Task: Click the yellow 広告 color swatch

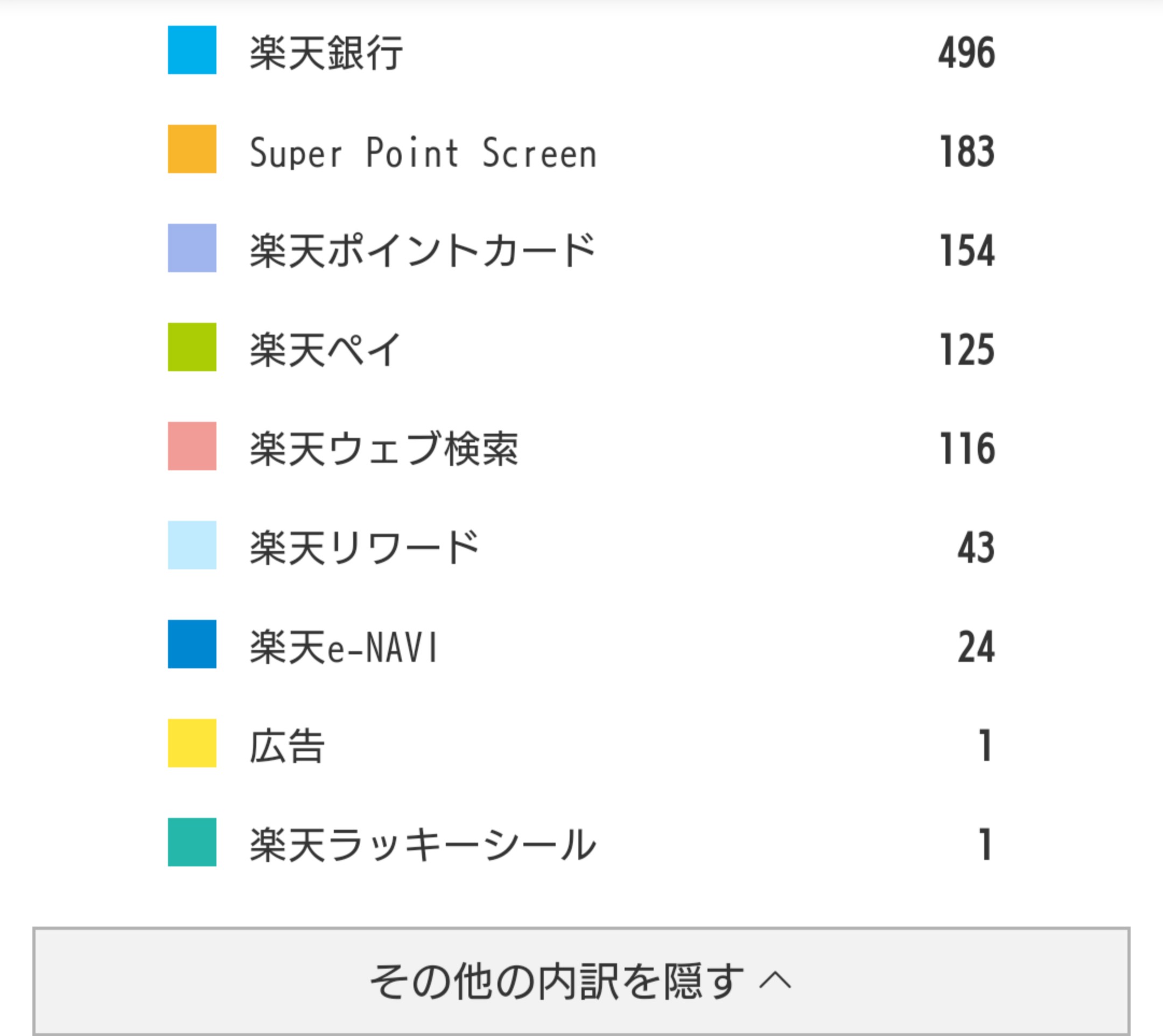Action: (x=192, y=743)
